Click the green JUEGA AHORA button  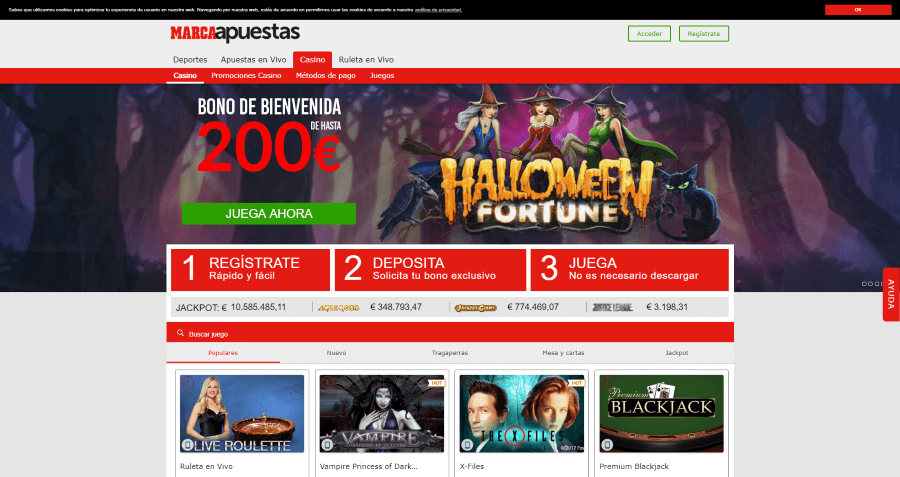(269, 214)
